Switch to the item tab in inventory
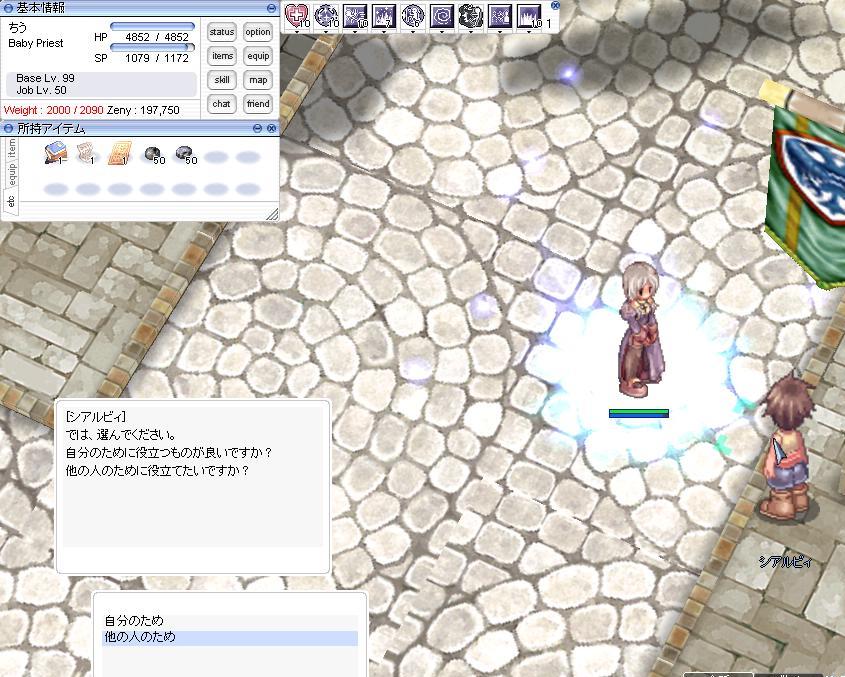Screen dimensions: 845x677 click(11, 149)
